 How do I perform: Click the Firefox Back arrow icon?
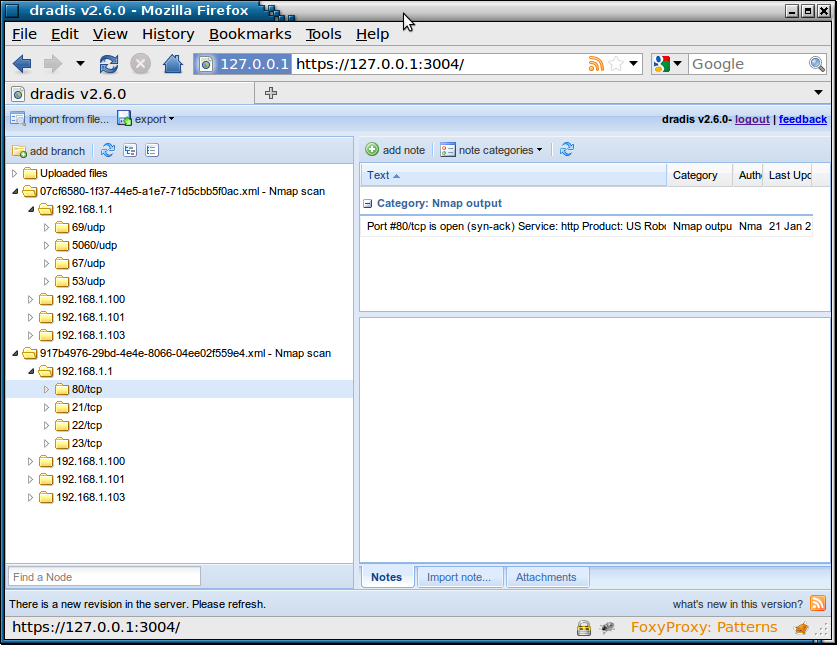click(22, 64)
